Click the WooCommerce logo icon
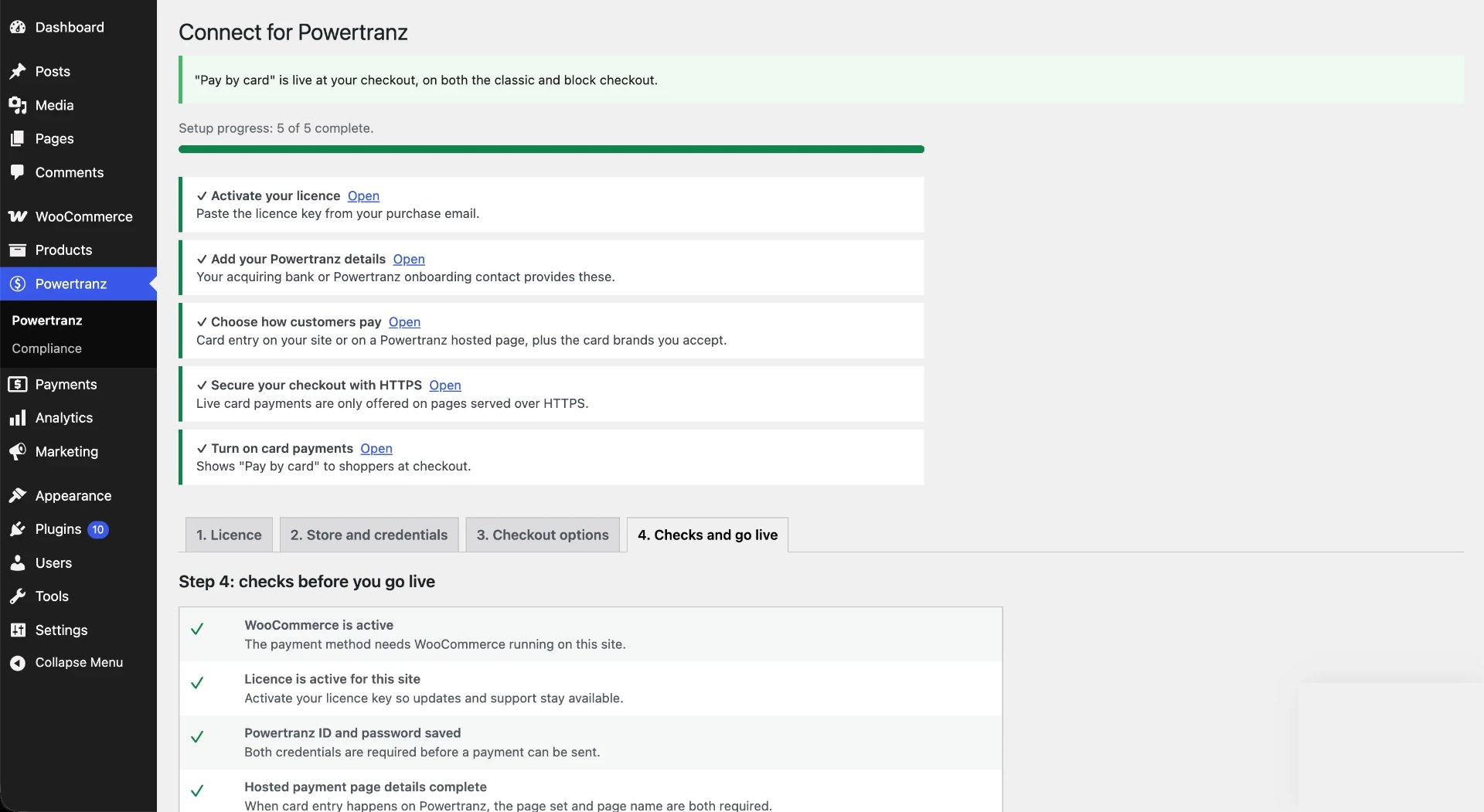The image size is (1484, 812). (x=18, y=216)
